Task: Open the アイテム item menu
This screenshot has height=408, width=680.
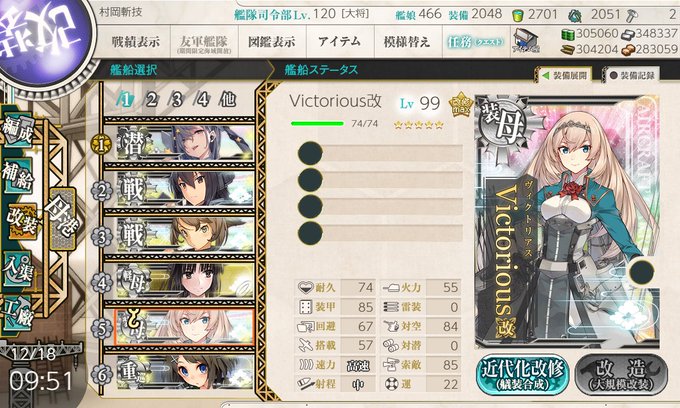Action: pyautogui.click(x=340, y=42)
